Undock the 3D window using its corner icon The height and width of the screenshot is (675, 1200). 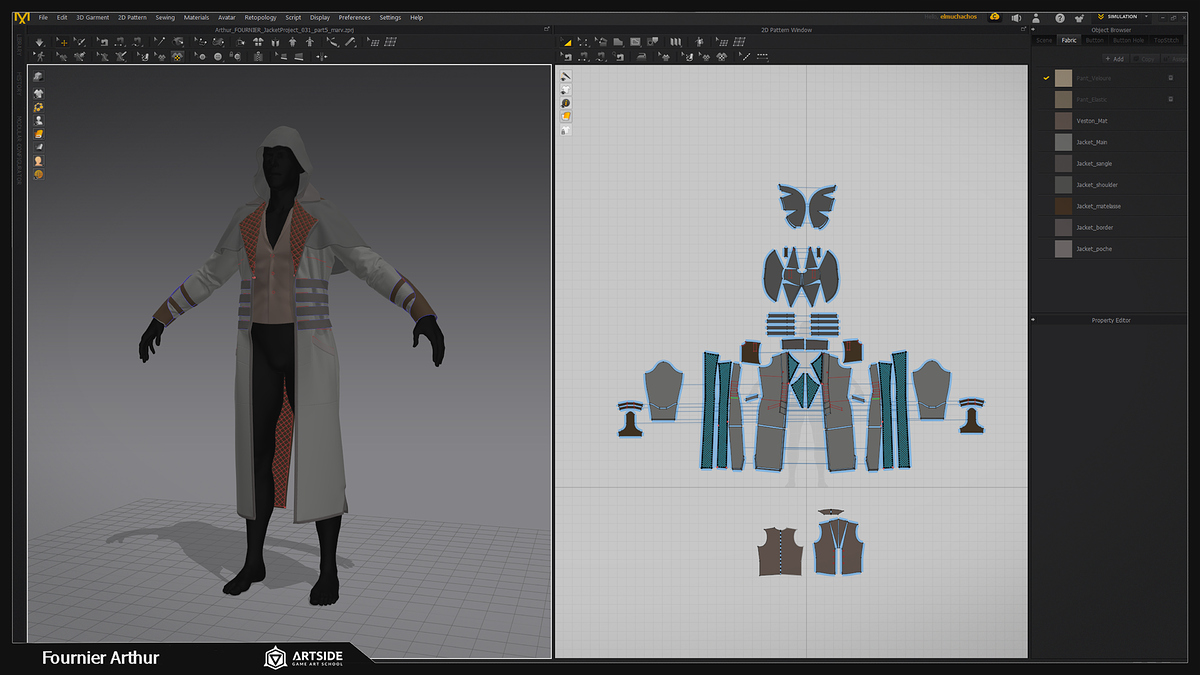pos(546,30)
